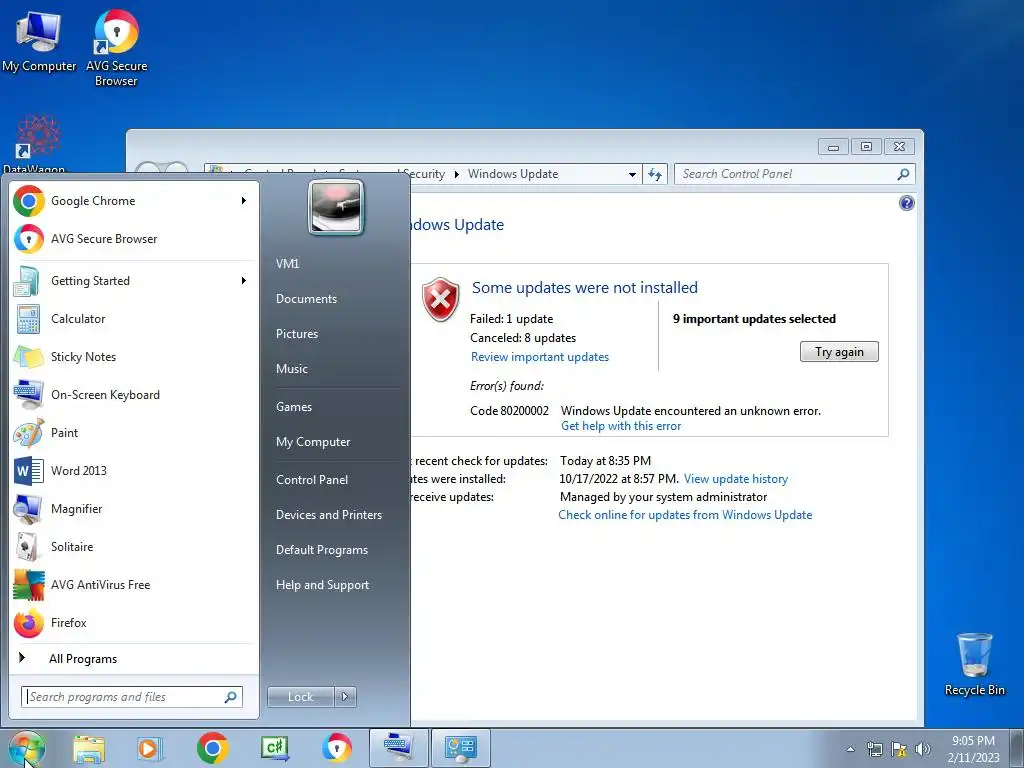
Task: Expand Getting Started submenu arrow
Action: [244, 281]
